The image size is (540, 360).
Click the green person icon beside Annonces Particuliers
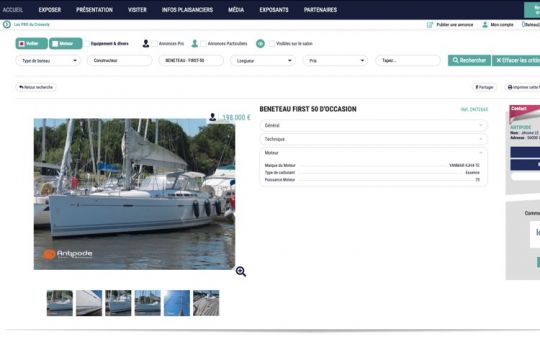(195, 43)
